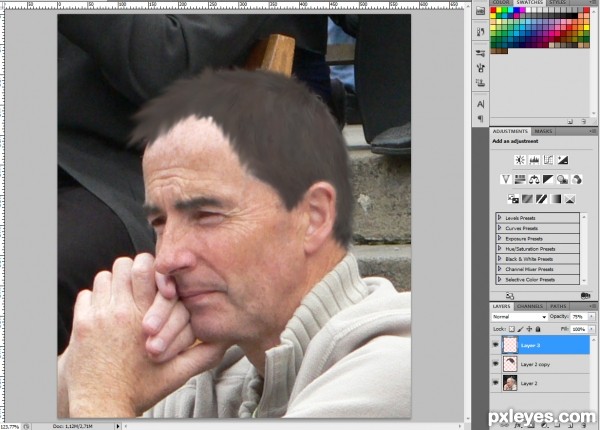Add a Black & White adjustment
Image resolution: width=600 pixels, height=430 pixels.
[548, 179]
